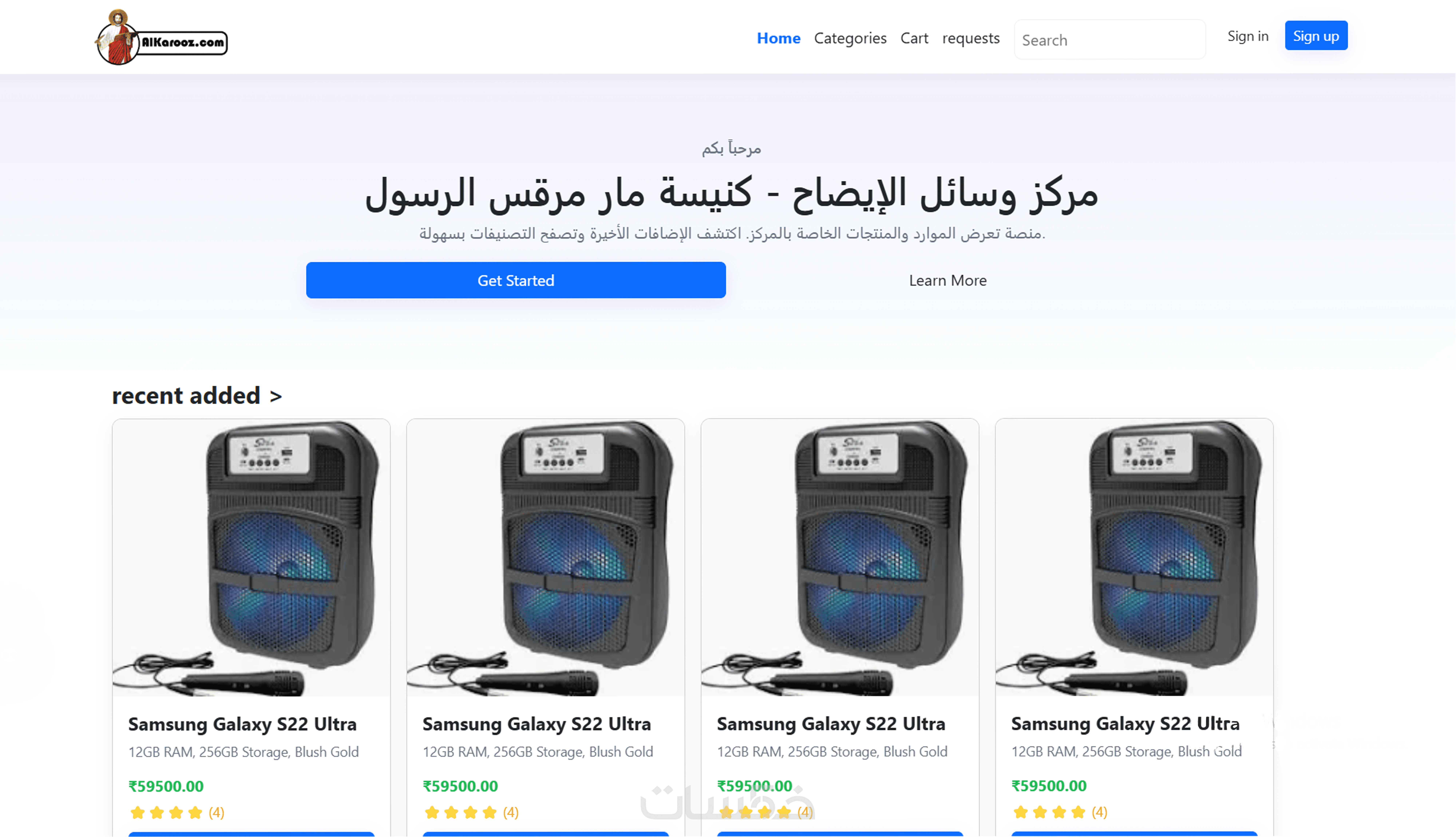
Task: Click the Sign in link
Action: [x=1247, y=36]
